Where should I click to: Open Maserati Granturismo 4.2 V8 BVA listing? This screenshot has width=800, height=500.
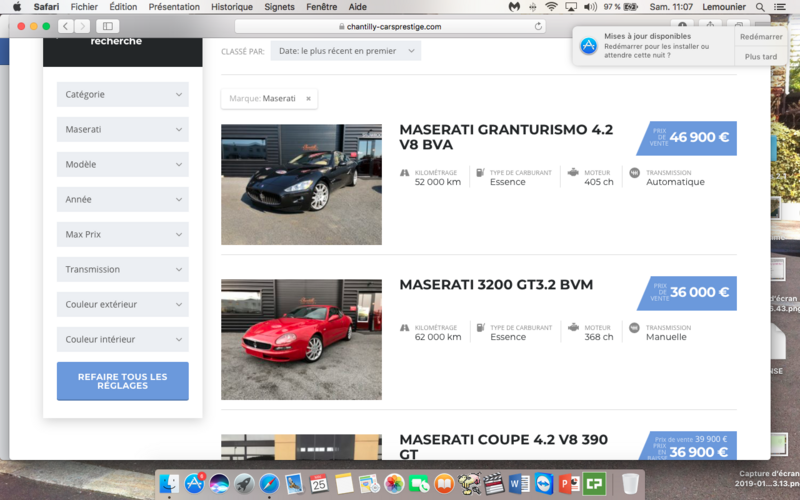pyautogui.click(x=506, y=137)
